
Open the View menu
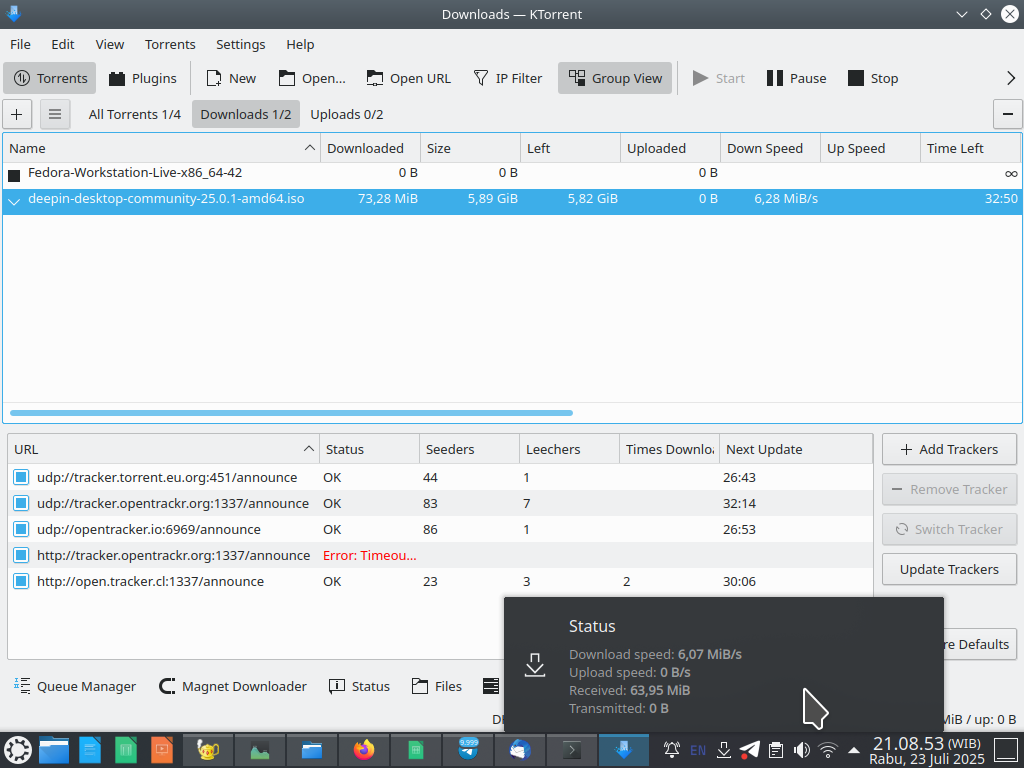pos(110,44)
